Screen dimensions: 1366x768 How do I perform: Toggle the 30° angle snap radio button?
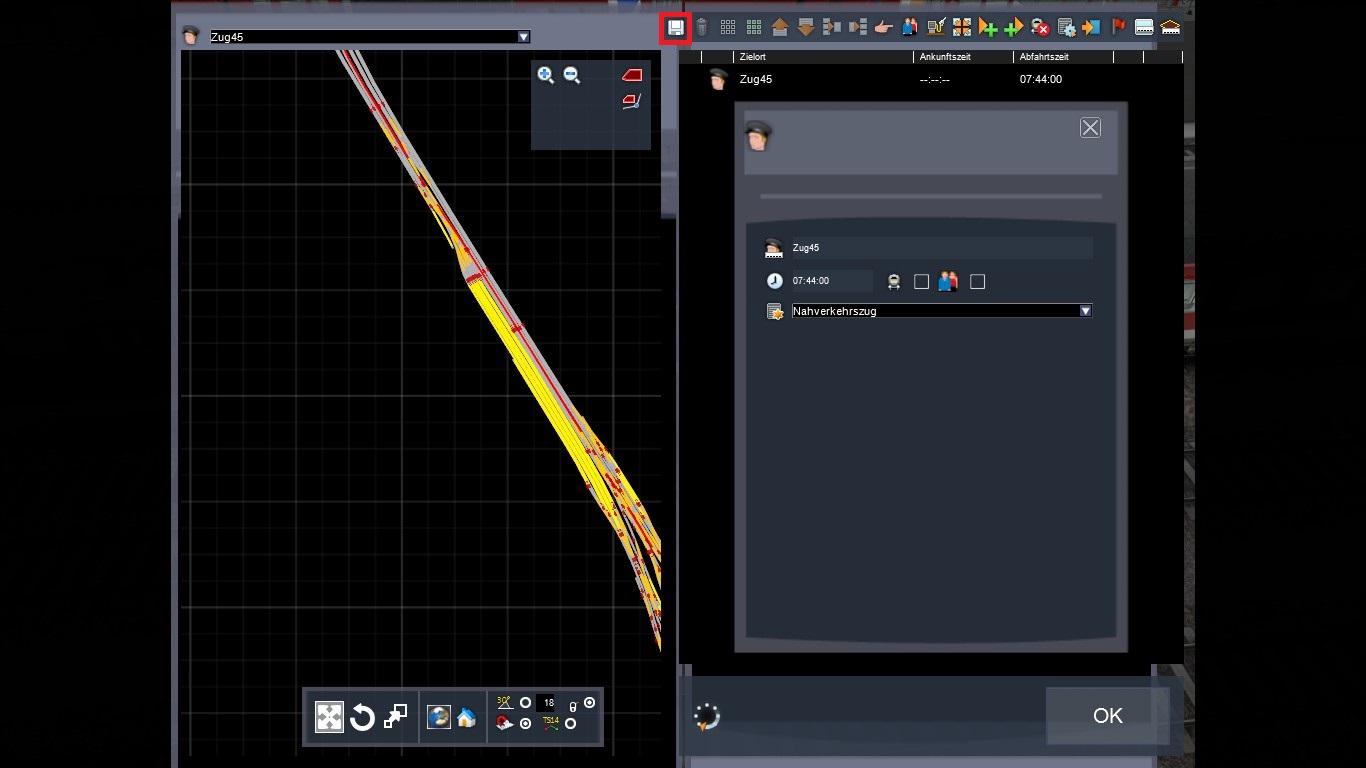pyautogui.click(x=526, y=703)
